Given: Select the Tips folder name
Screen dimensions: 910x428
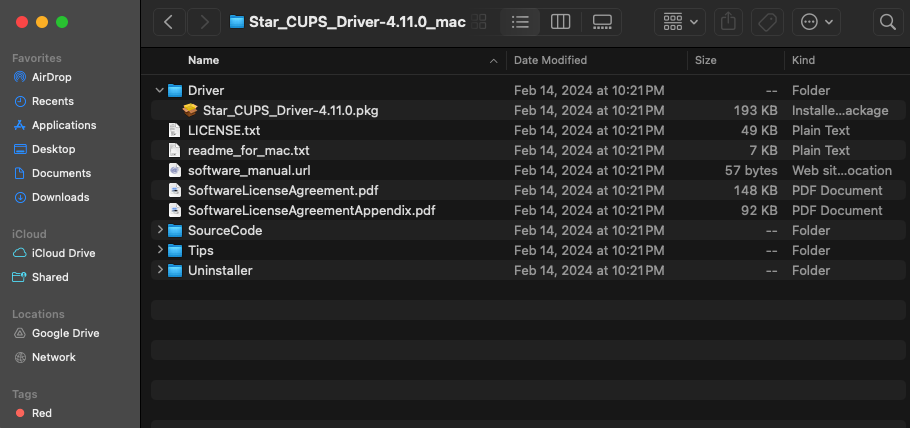Looking at the screenshot, I should 201,250.
